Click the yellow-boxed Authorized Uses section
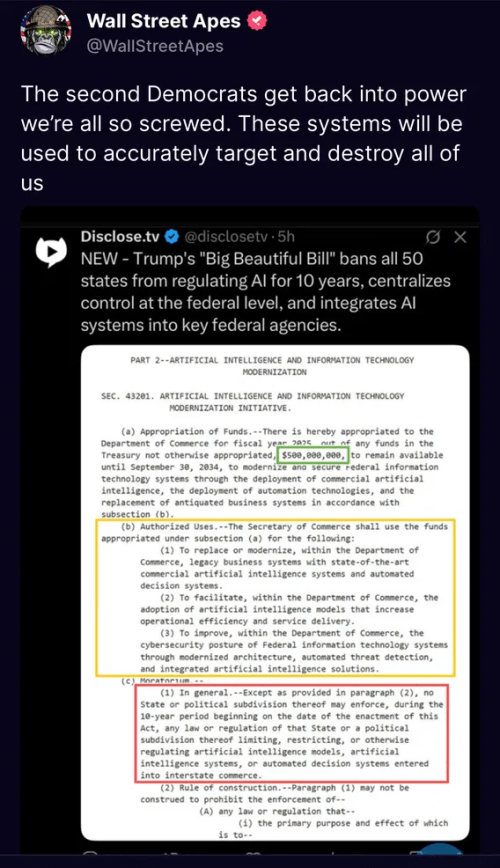The width and height of the screenshot is (500, 868). click(275, 597)
